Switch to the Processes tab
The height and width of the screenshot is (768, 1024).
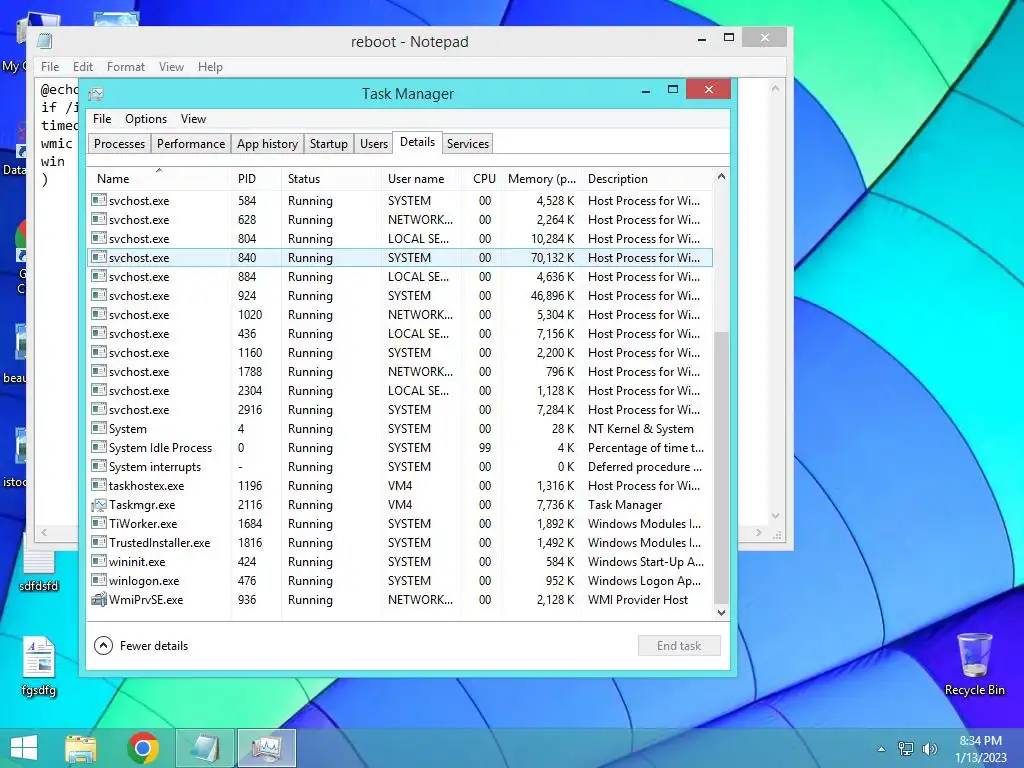pyautogui.click(x=120, y=144)
